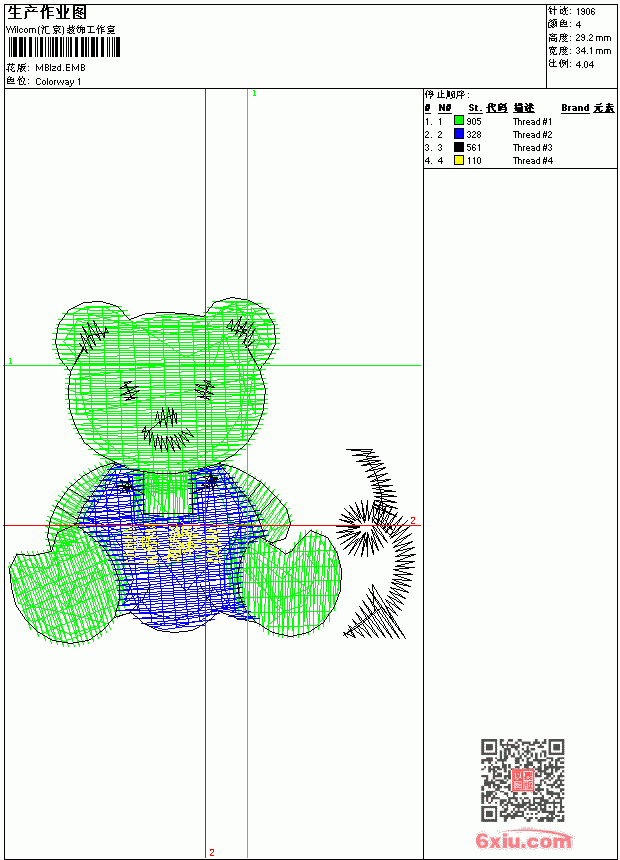Click the bear's zigzag stitched mouth

[167, 439]
